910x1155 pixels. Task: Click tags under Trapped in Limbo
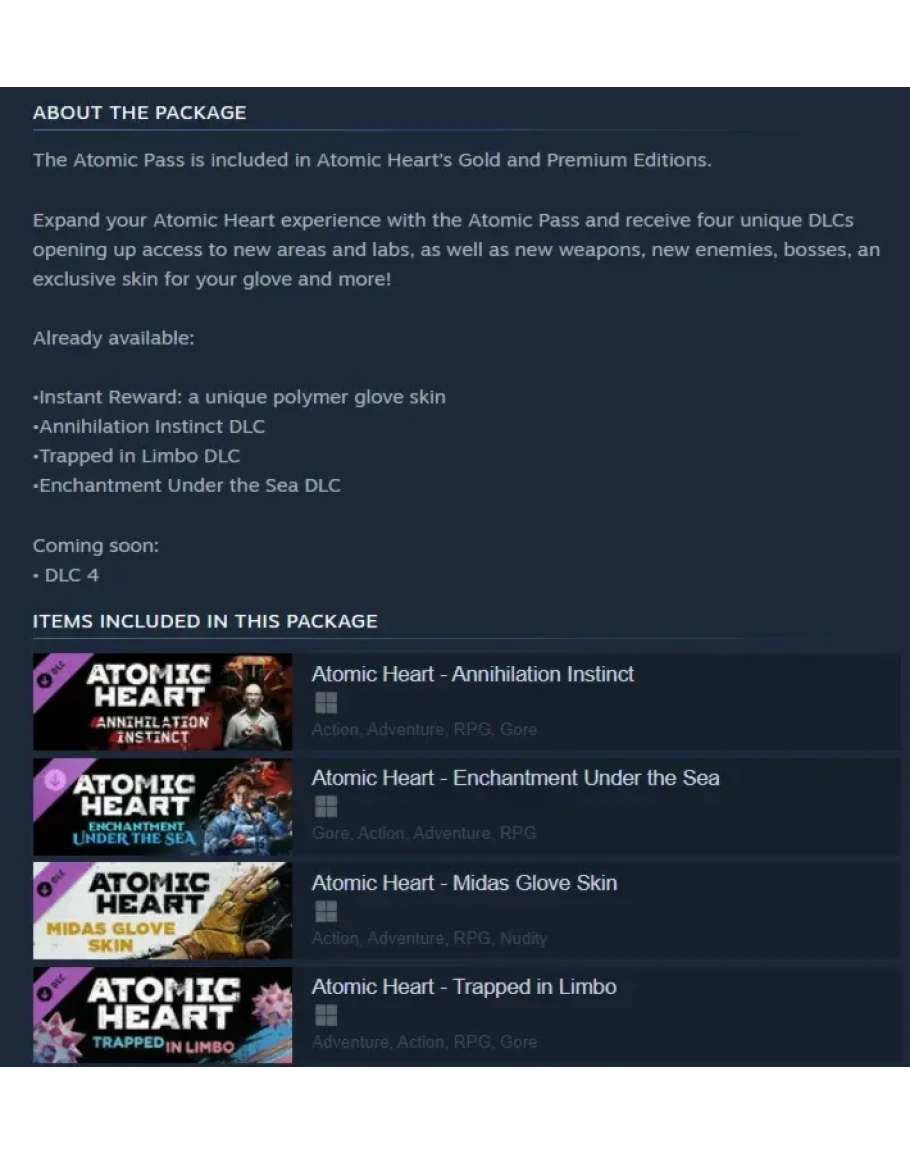[x=424, y=1042]
